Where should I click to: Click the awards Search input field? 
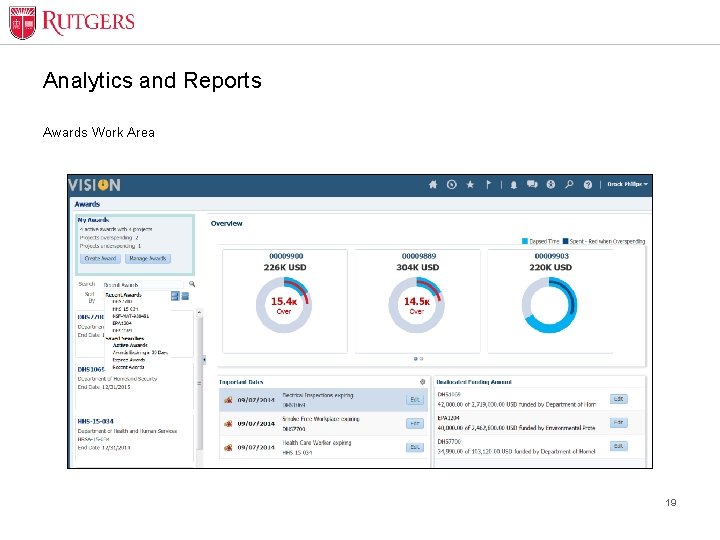coord(142,285)
